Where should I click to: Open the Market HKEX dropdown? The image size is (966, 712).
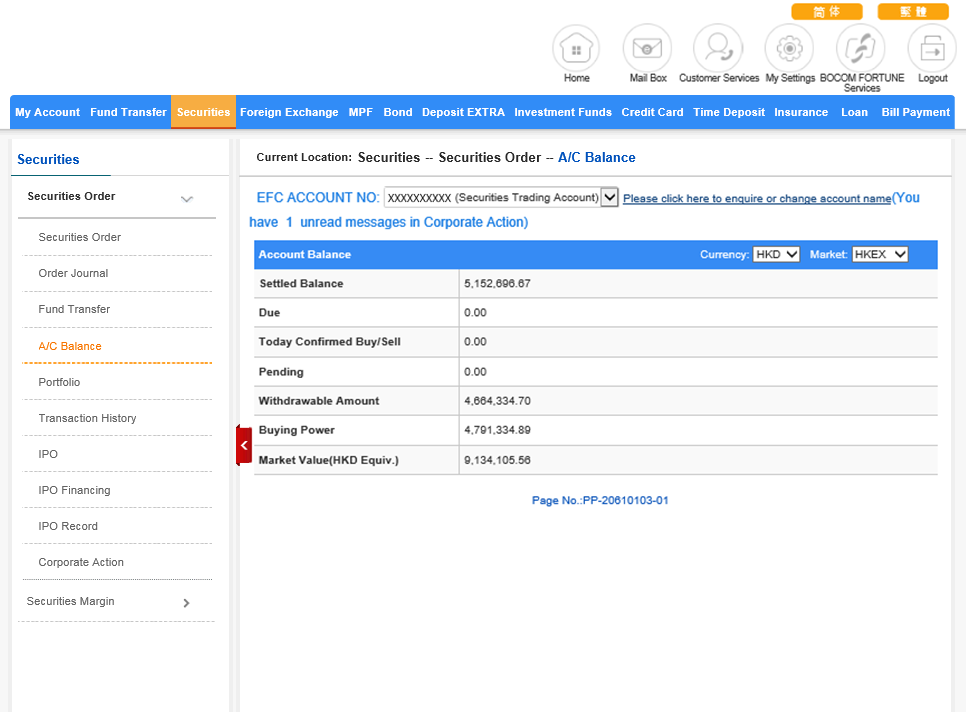coord(880,255)
